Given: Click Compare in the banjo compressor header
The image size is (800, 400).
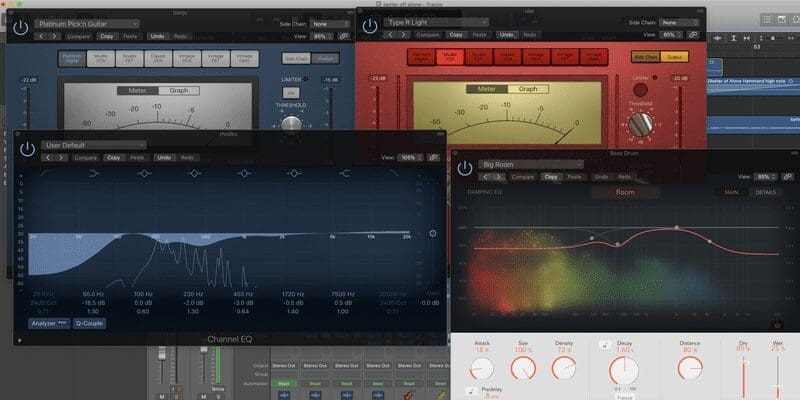Looking at the screenshot, I should point(79,36).
